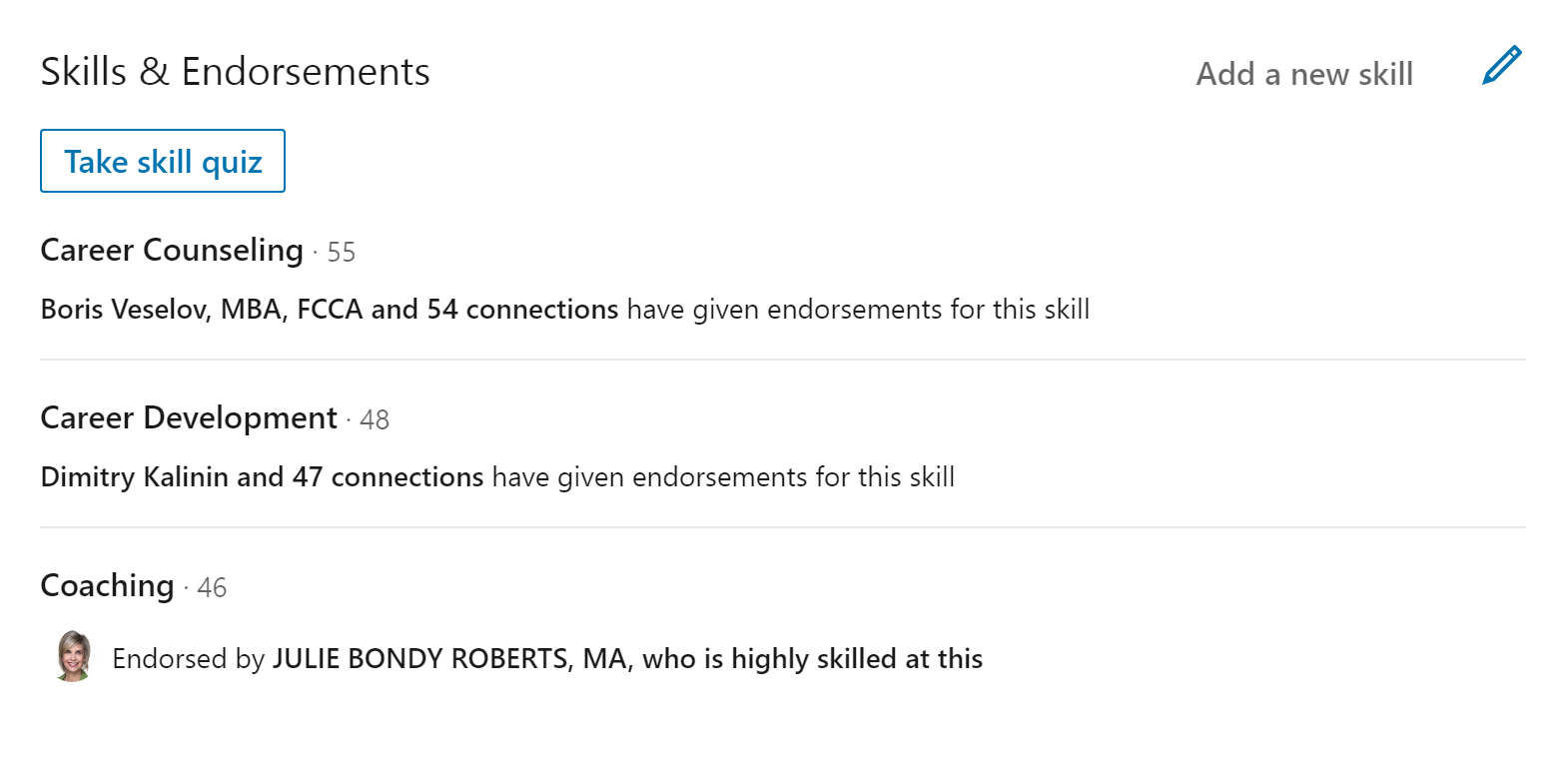Select Add a new skill
Screen dimensions: 1568x765
1304,74
